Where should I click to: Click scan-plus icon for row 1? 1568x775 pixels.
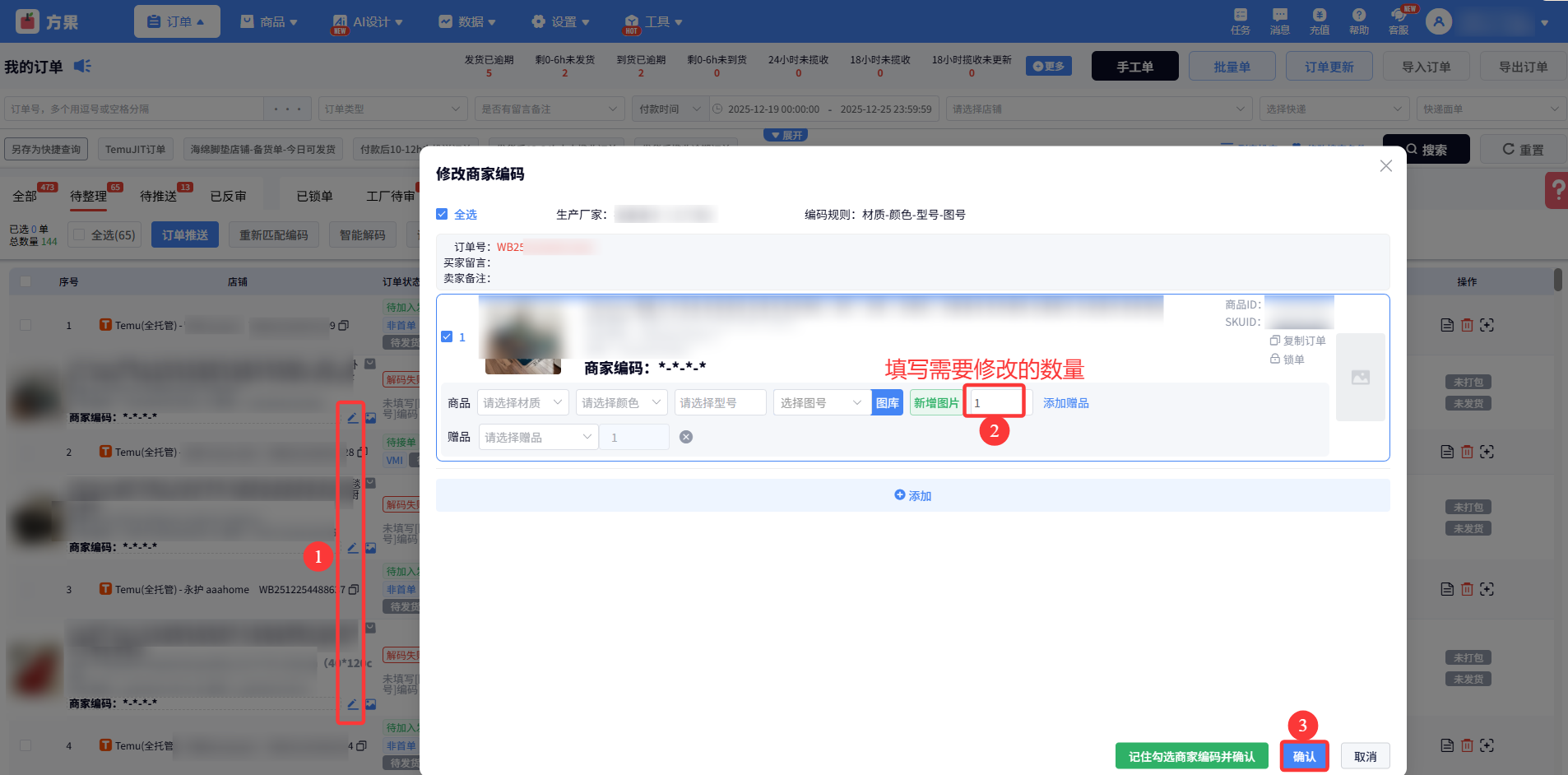[x=1487, y=325]
